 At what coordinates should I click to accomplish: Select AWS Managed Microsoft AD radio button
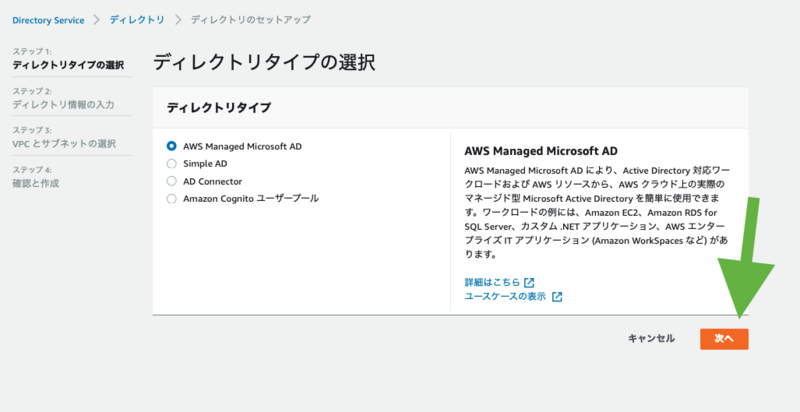click(171, 146)
